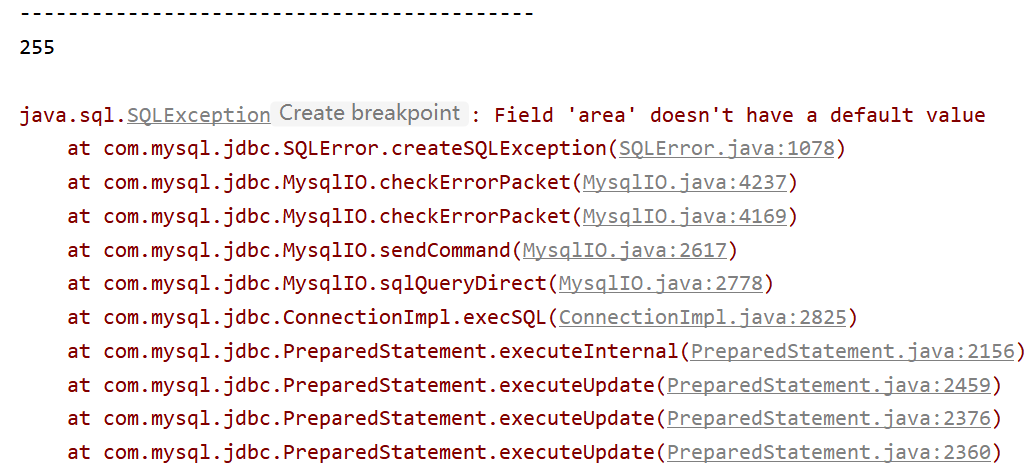Image resolution: width=1032 pixels, height=475 pixels.
Task: Jump to MysqlIO.java:4237 link
Action: [x=684, y=182]
